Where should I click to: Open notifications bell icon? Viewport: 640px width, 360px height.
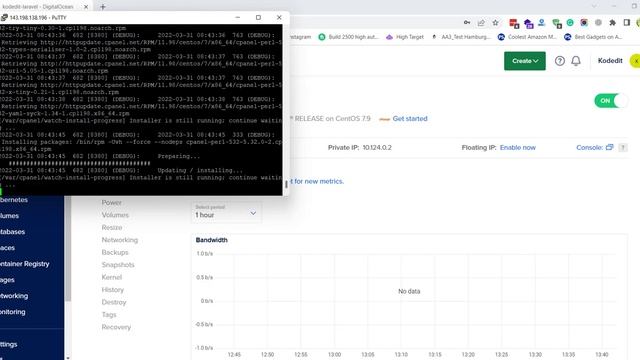pyautogui.click(x=576, y=61)
